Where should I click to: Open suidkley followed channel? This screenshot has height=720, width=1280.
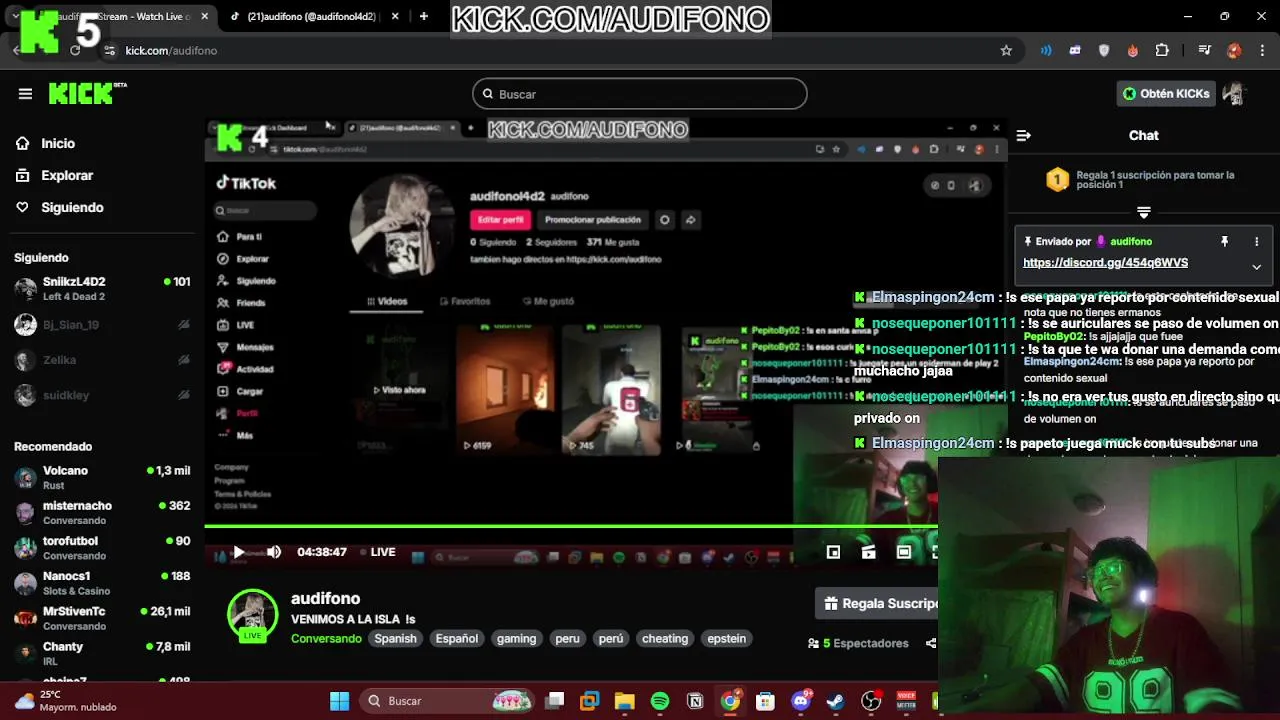pyautogui.click(x=102, y=395)
